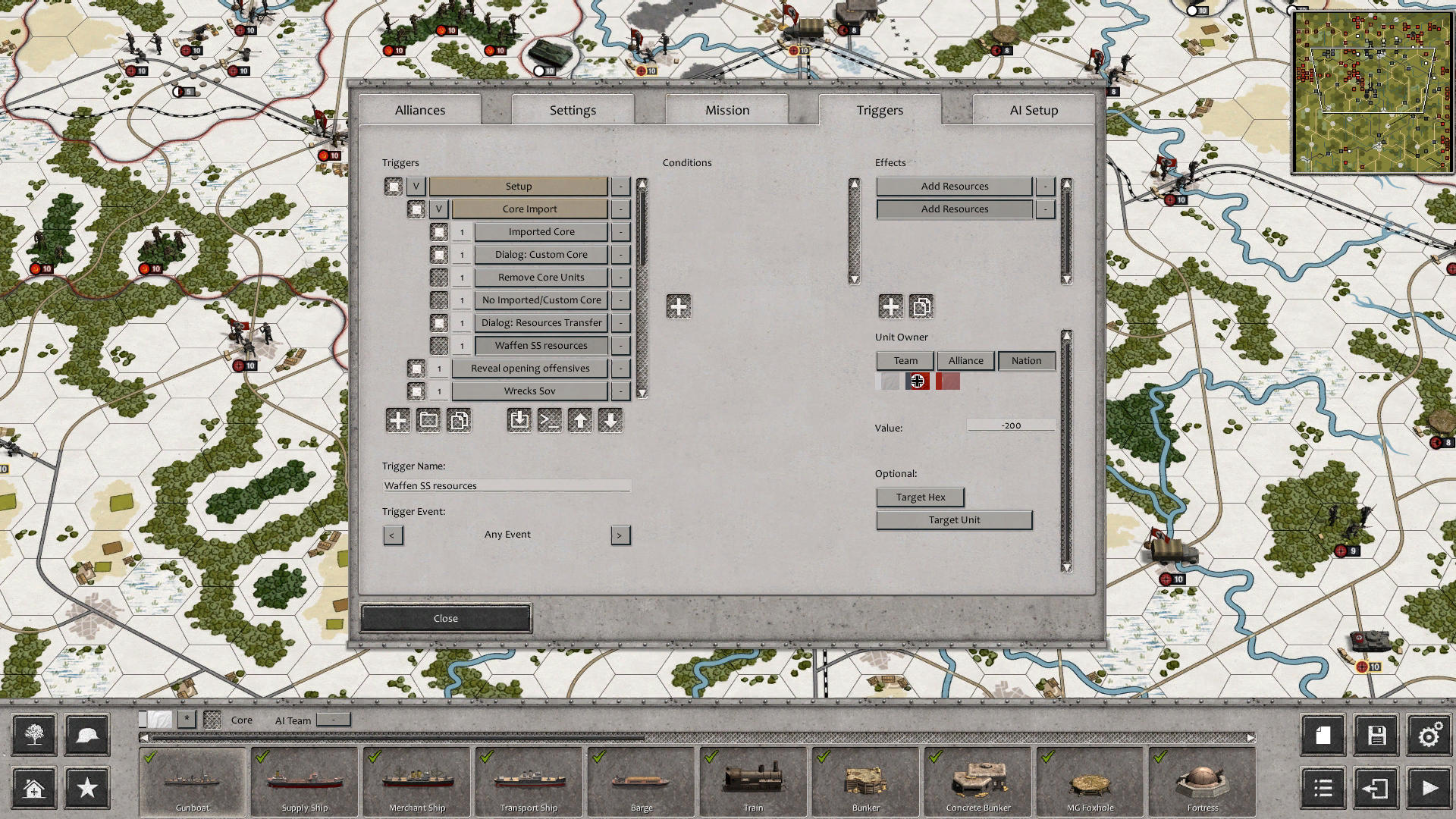Collapse the Setup trigger group
The image size is (1456, 819).
416,186
